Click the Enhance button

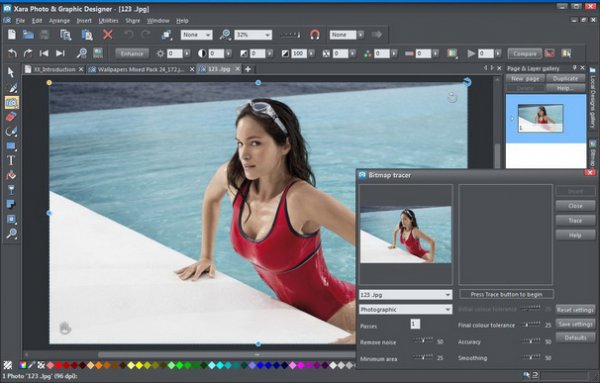coord(132,54)
